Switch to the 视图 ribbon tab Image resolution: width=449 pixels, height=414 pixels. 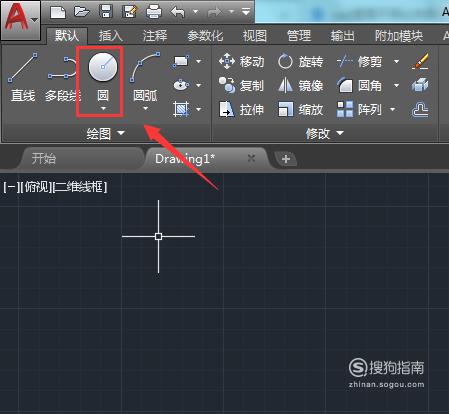tap(255, 35)
